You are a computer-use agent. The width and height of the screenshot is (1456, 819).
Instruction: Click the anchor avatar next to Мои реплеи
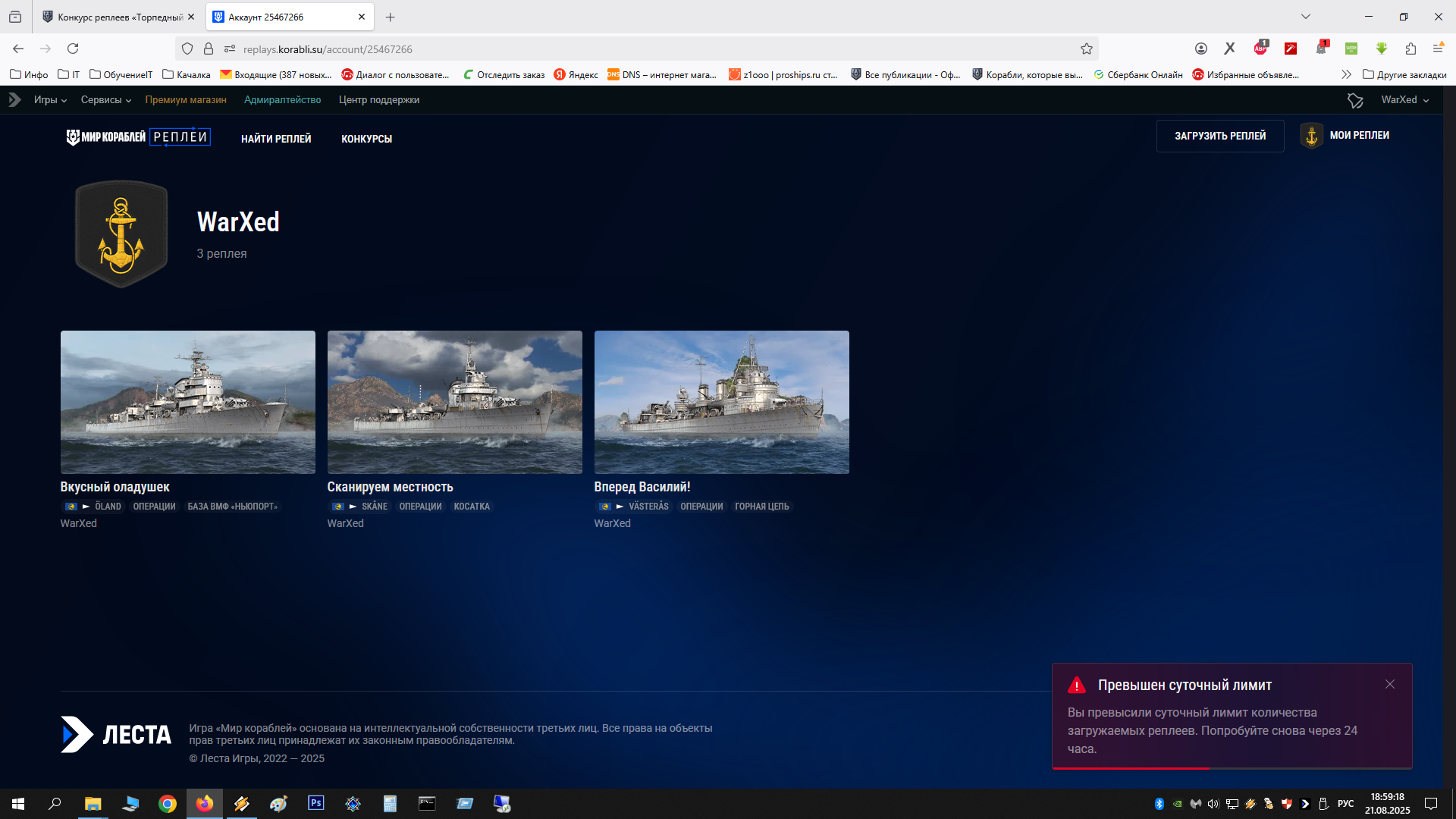[1311, 136]
